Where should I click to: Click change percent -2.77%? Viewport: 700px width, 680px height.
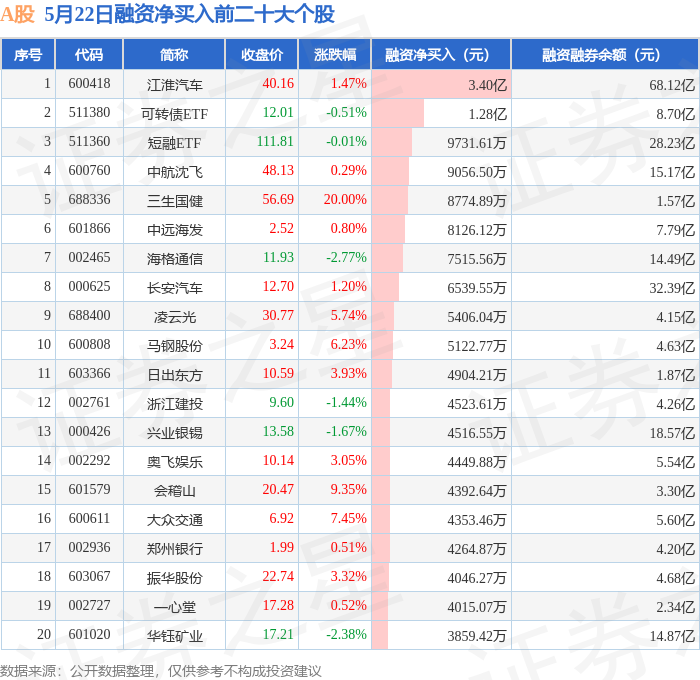(346, 258)
